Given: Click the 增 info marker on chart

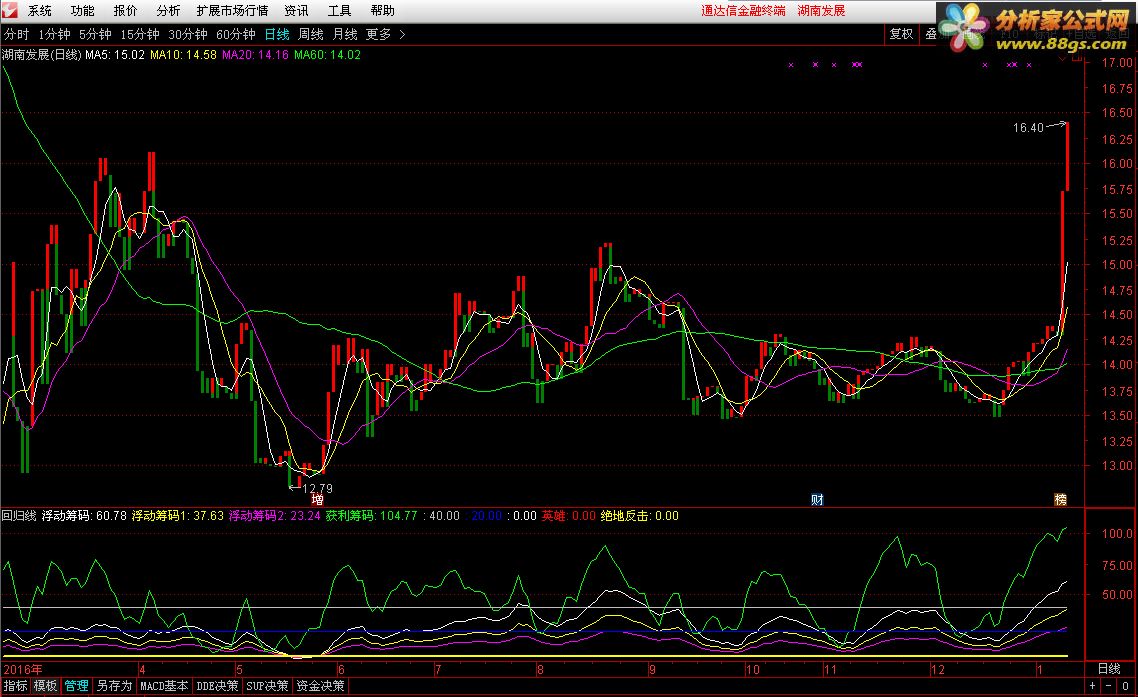Looking at the screenshot, I should [x=317, y=500].
